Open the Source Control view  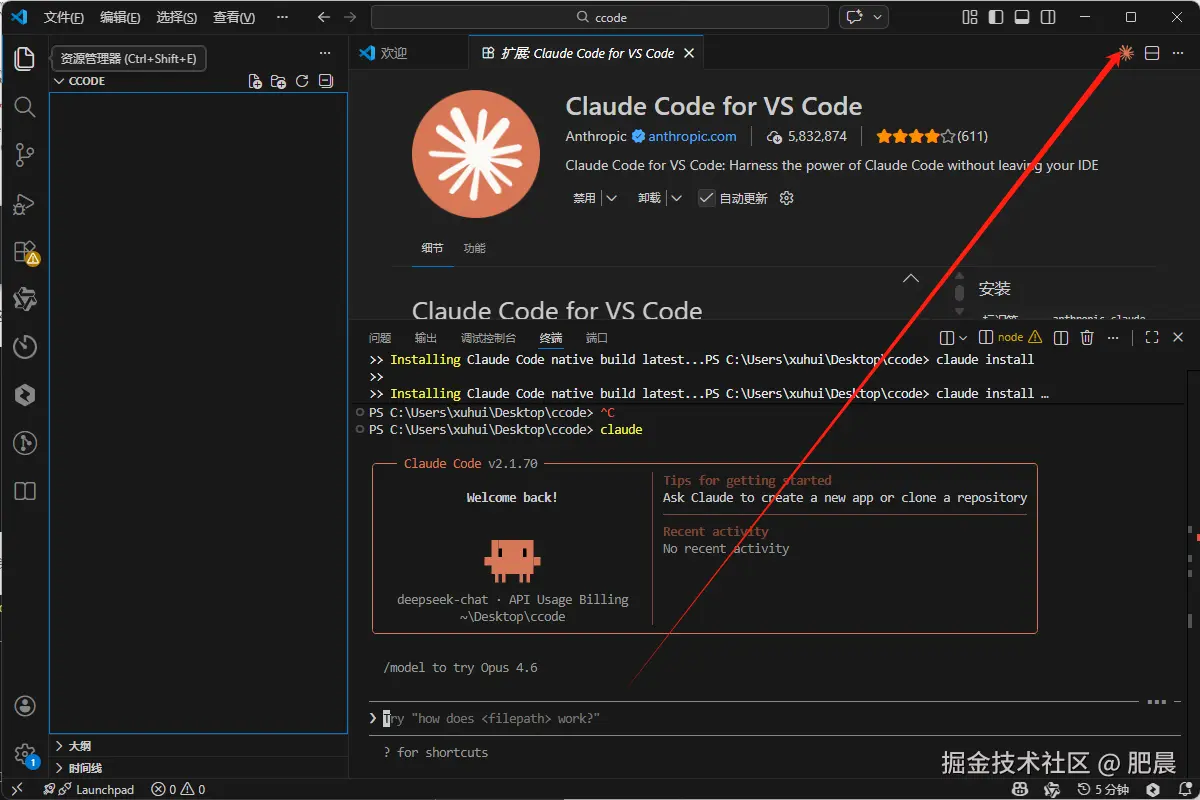pos(24,155)
